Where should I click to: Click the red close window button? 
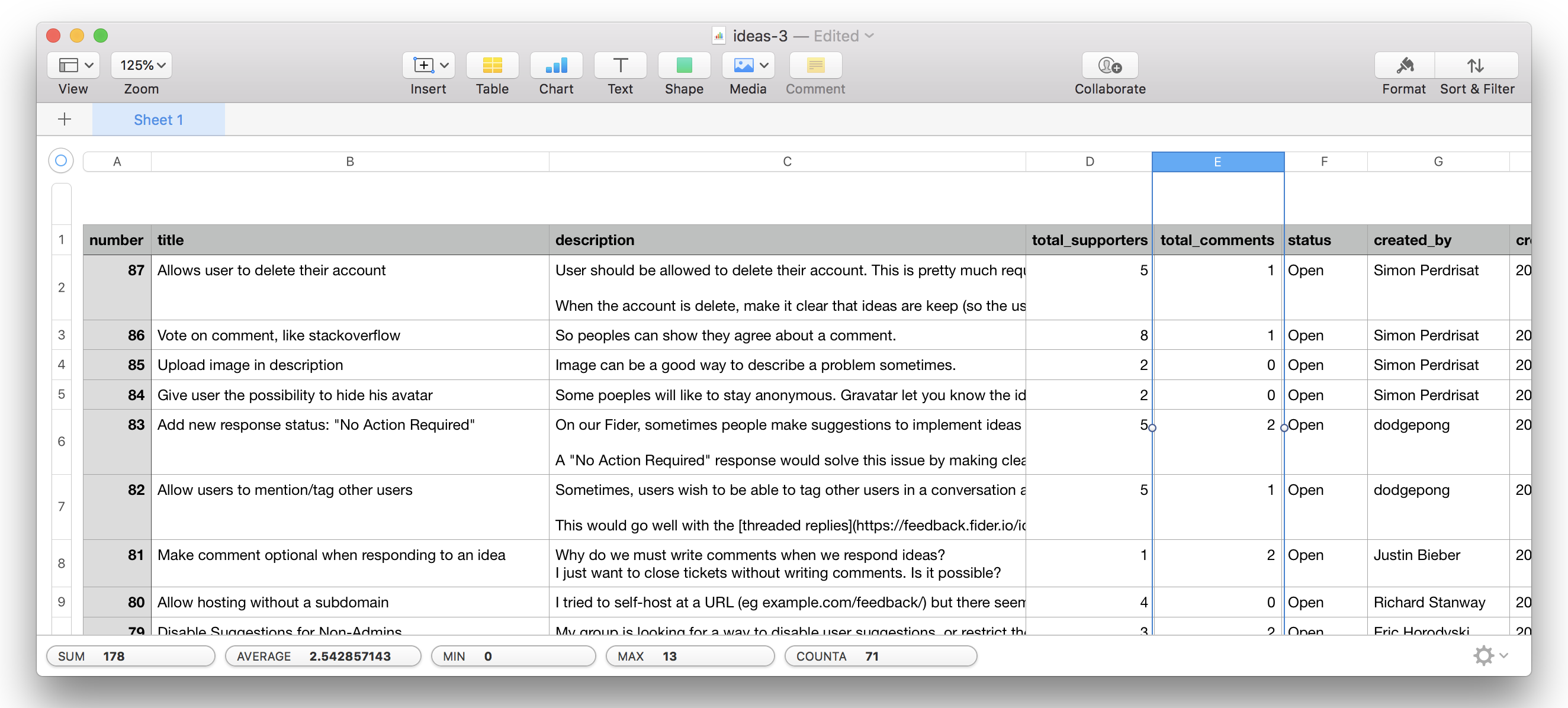coord(53,36)
